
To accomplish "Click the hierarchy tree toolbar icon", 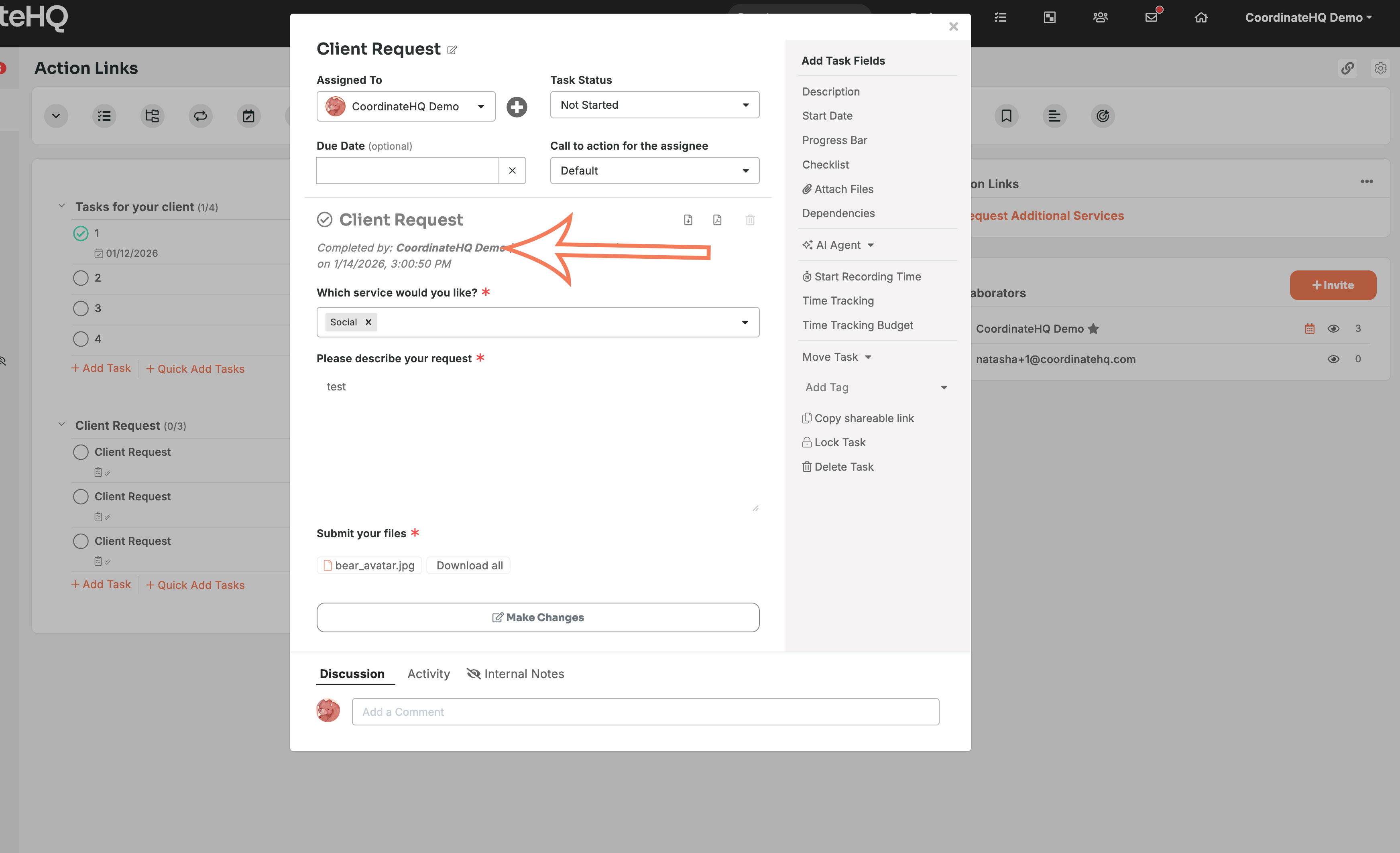I will (x=152, y=116).
